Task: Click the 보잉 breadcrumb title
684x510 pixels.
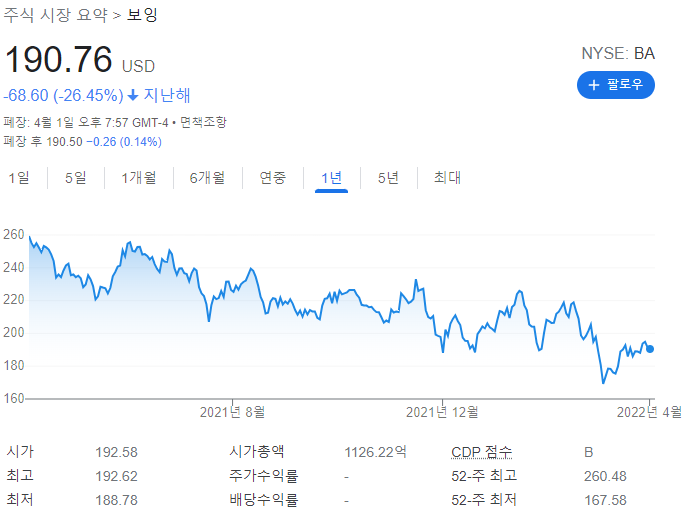Action: (142, 15)
